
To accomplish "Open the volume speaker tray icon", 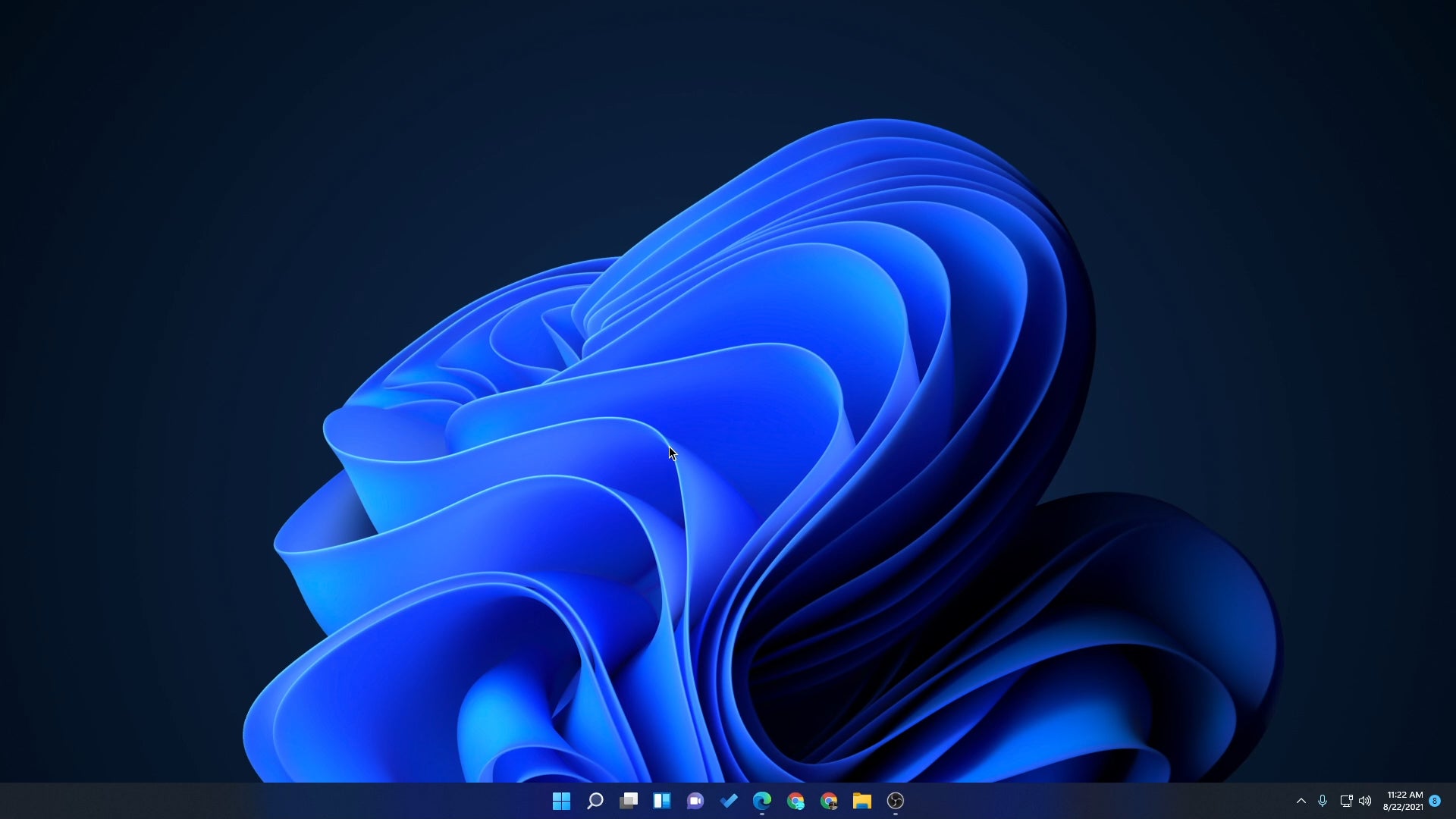I will coord(1365,801).
